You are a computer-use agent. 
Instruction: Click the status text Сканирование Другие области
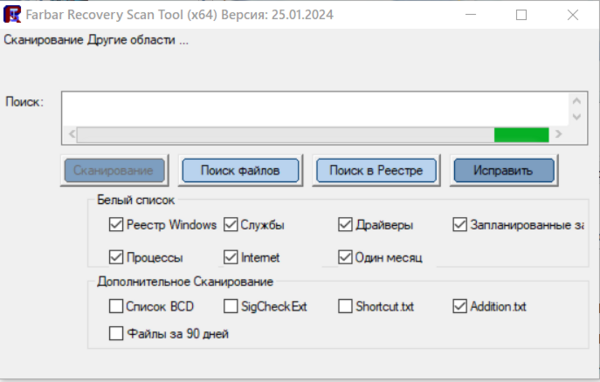pos(96,40)
